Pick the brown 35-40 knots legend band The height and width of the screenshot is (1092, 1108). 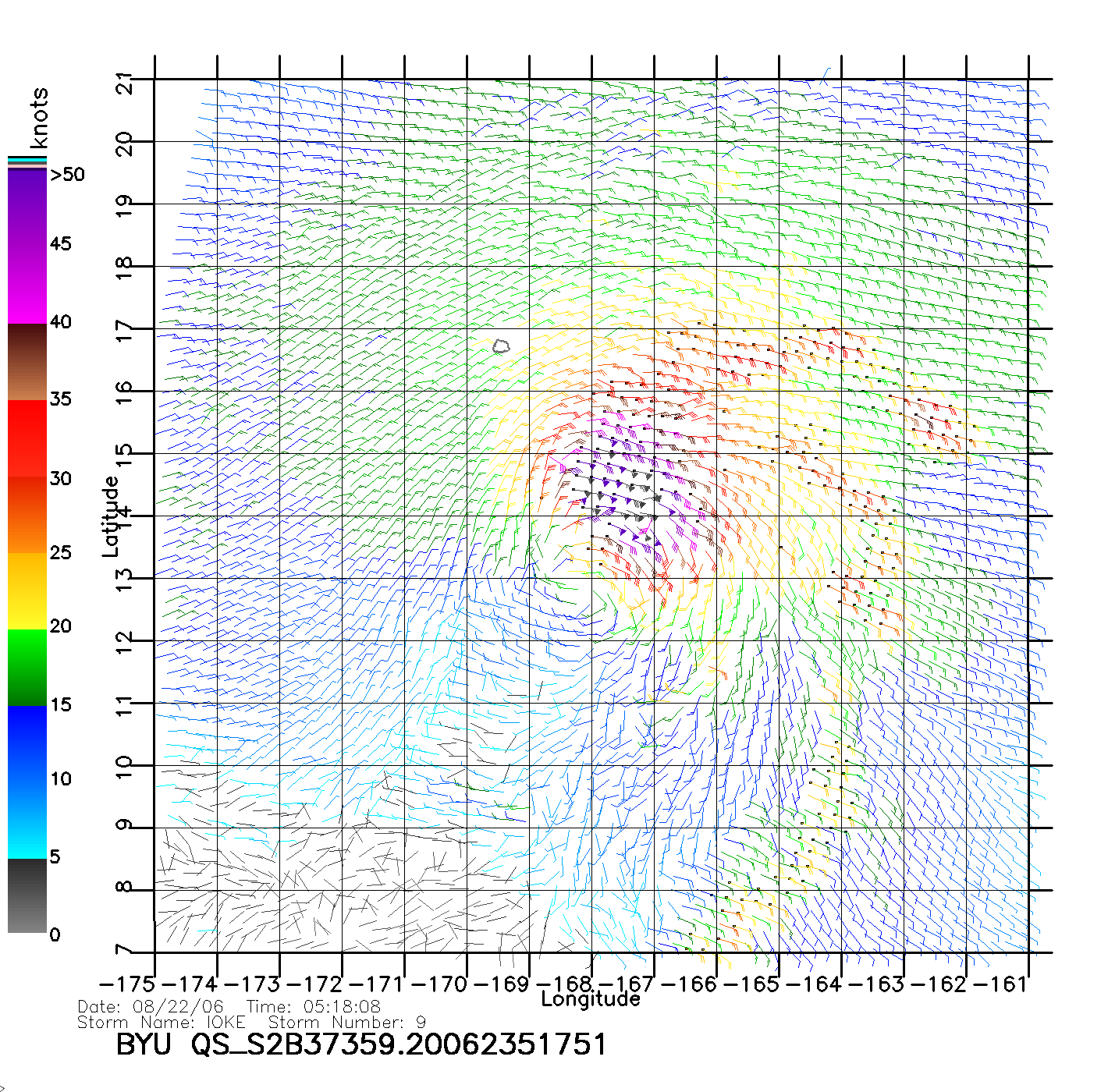[27, 363]
